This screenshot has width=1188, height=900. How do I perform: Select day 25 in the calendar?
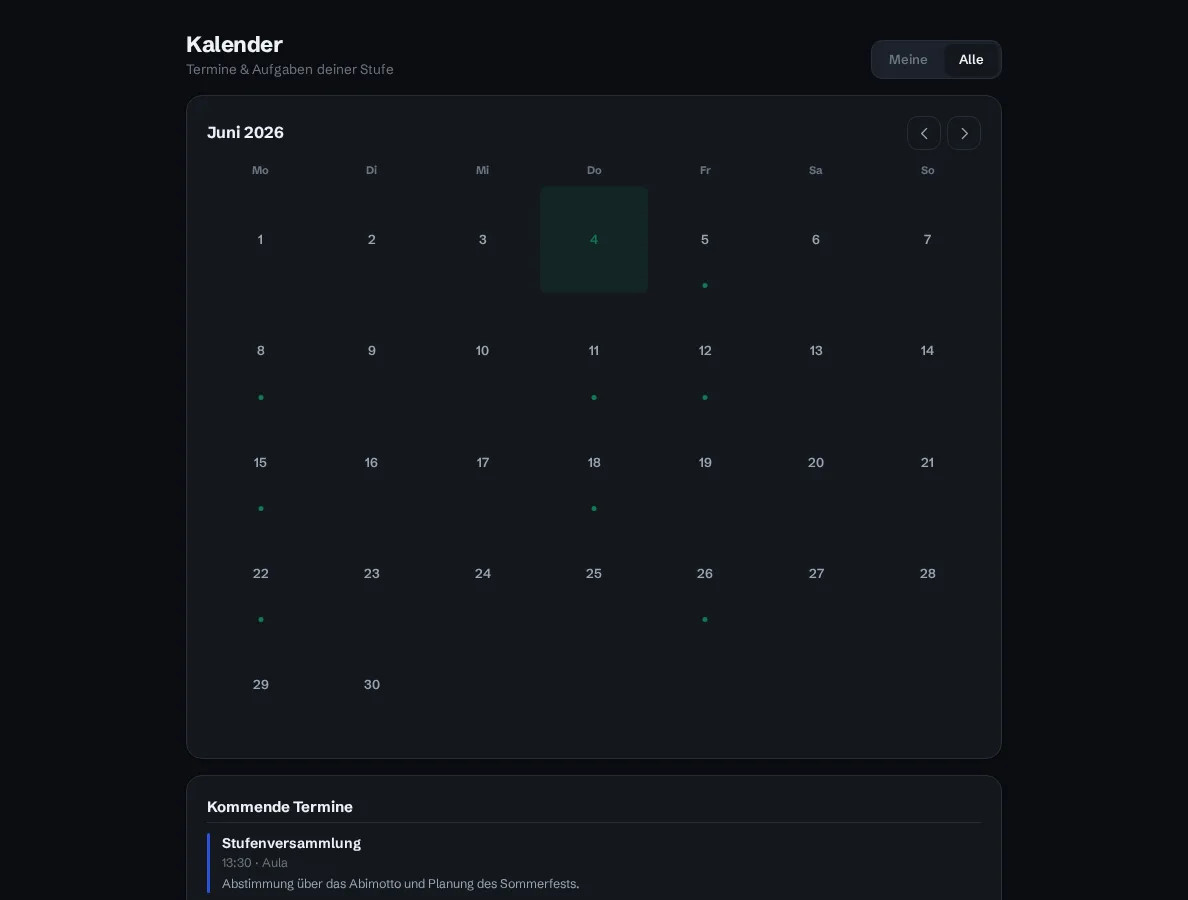click(x=594, y=573)
